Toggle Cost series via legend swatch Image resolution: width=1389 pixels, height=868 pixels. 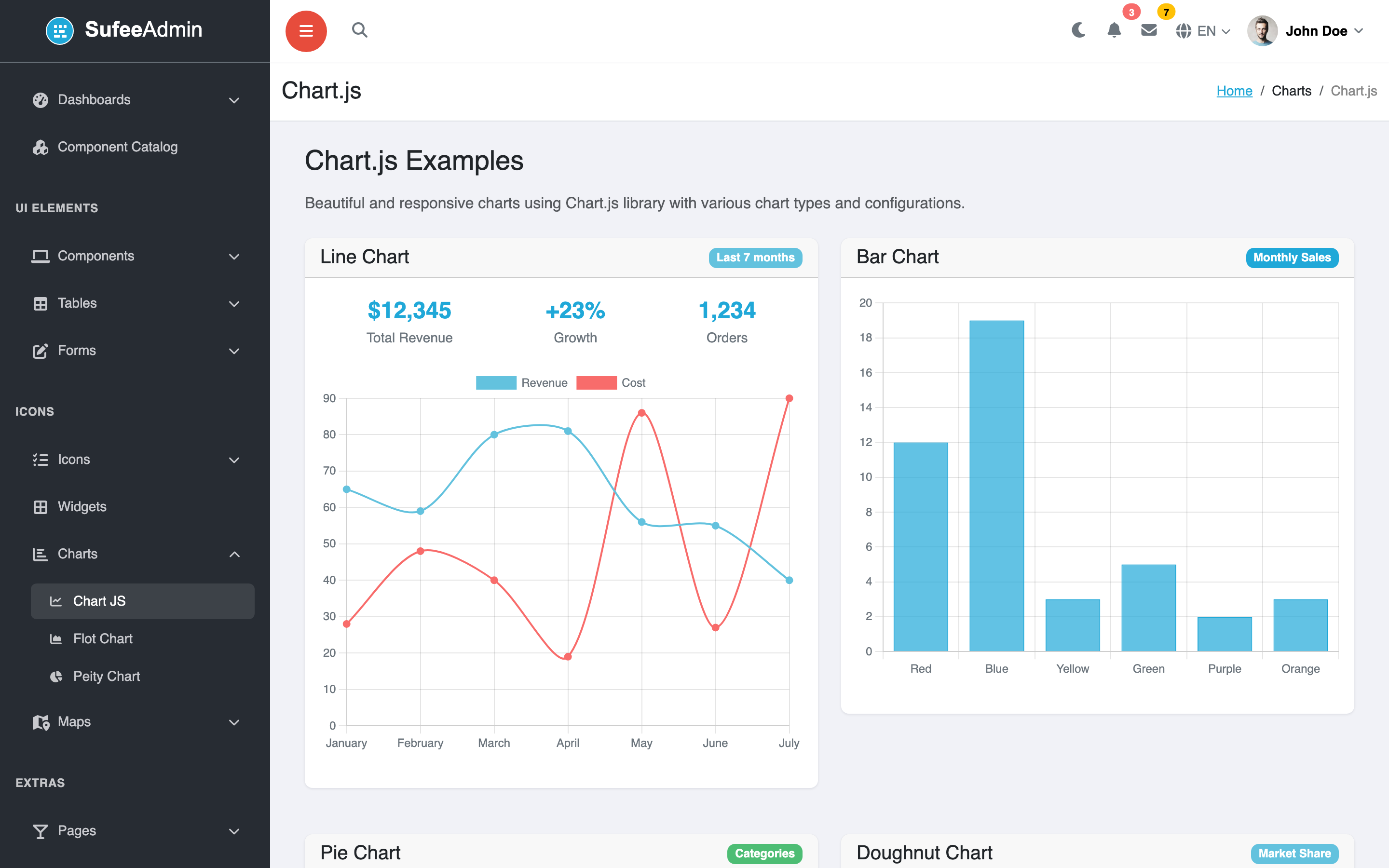tap(596, 383)
